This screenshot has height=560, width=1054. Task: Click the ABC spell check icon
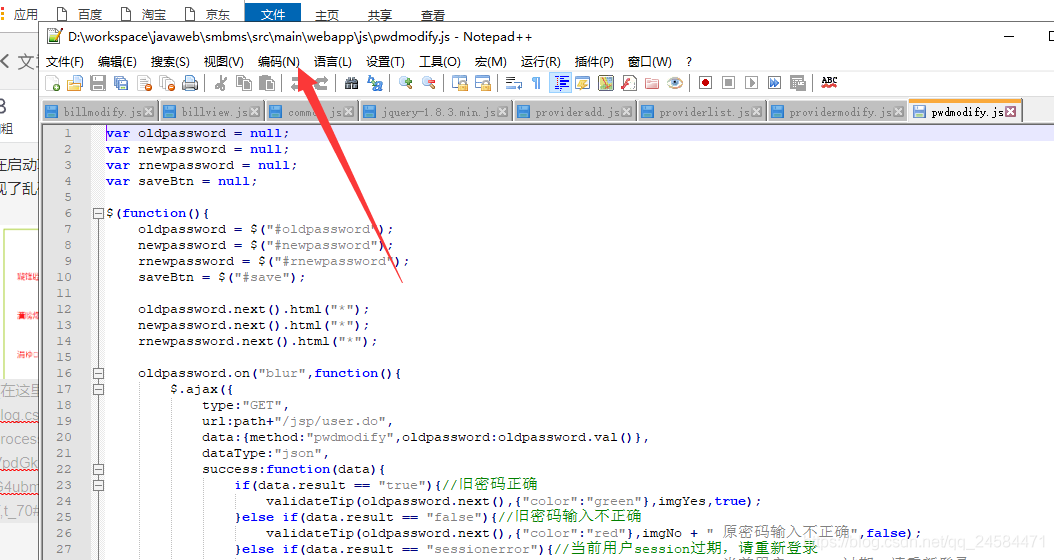(x=829, y=83)
